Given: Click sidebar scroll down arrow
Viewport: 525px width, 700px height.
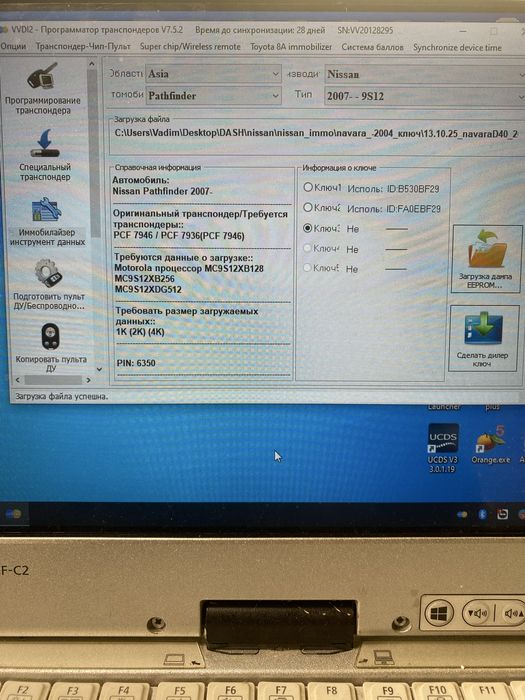Looking at the screenshot, I should click(99, 370).
